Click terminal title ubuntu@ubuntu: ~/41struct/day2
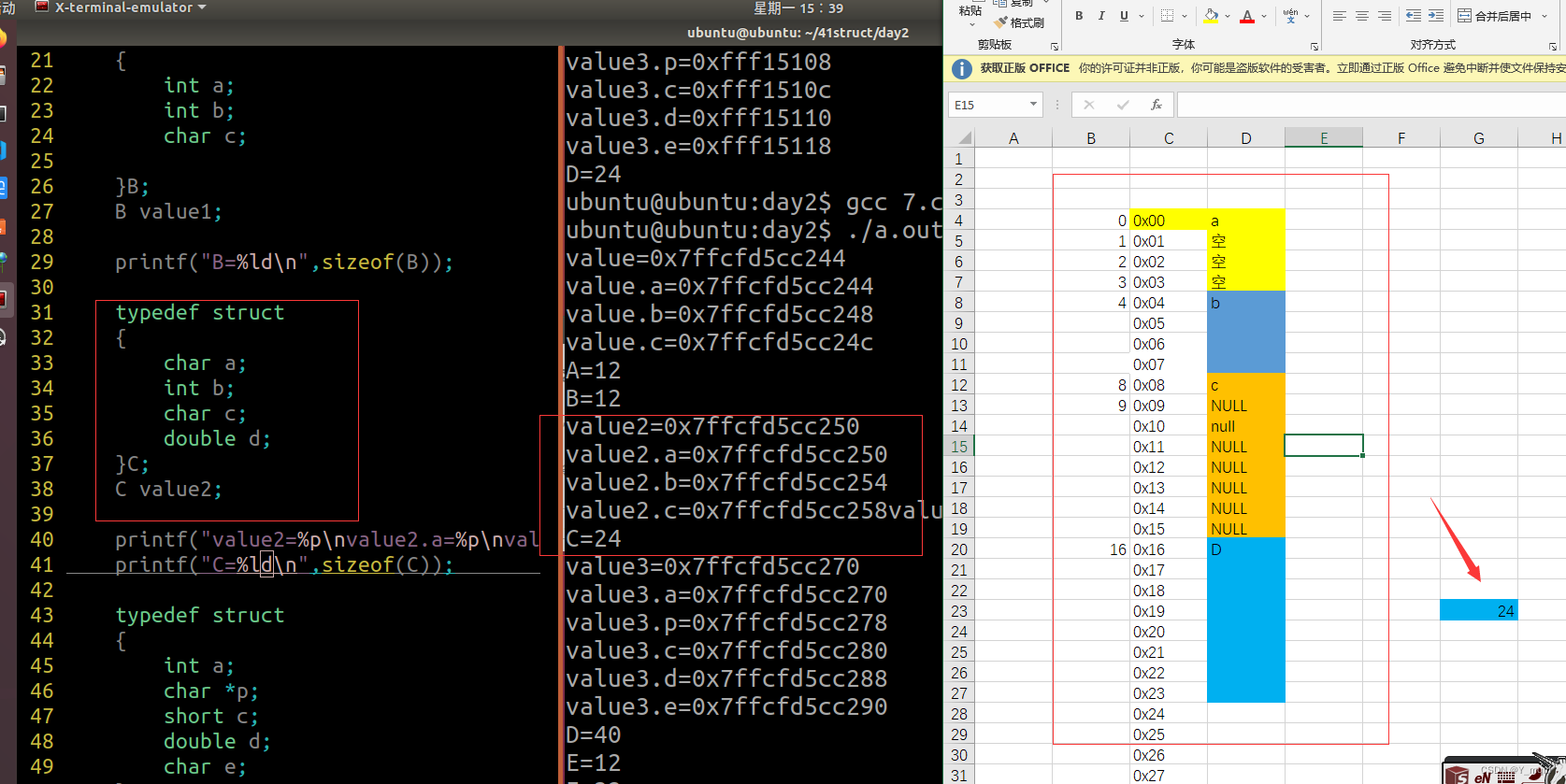 [x=797, y=33]
